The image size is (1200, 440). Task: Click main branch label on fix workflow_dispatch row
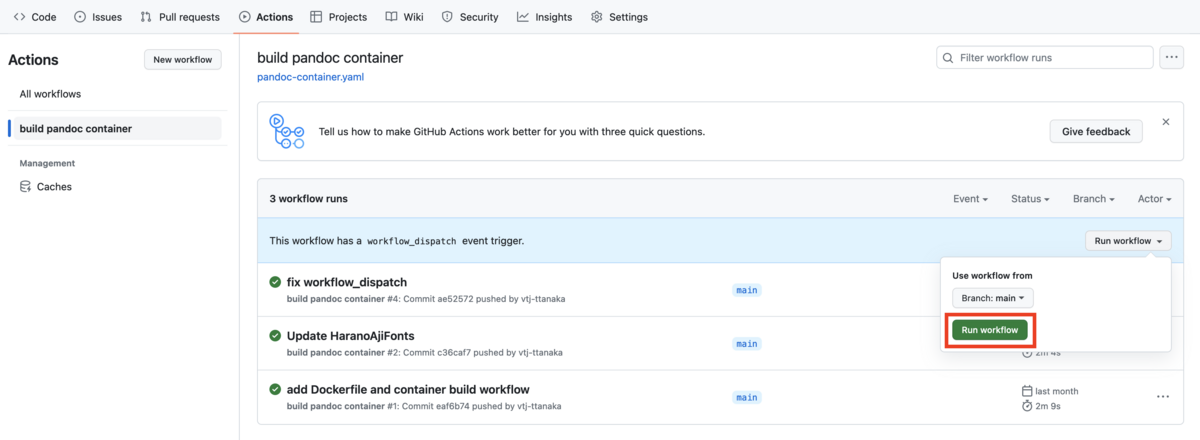click(x=747, y=290)
